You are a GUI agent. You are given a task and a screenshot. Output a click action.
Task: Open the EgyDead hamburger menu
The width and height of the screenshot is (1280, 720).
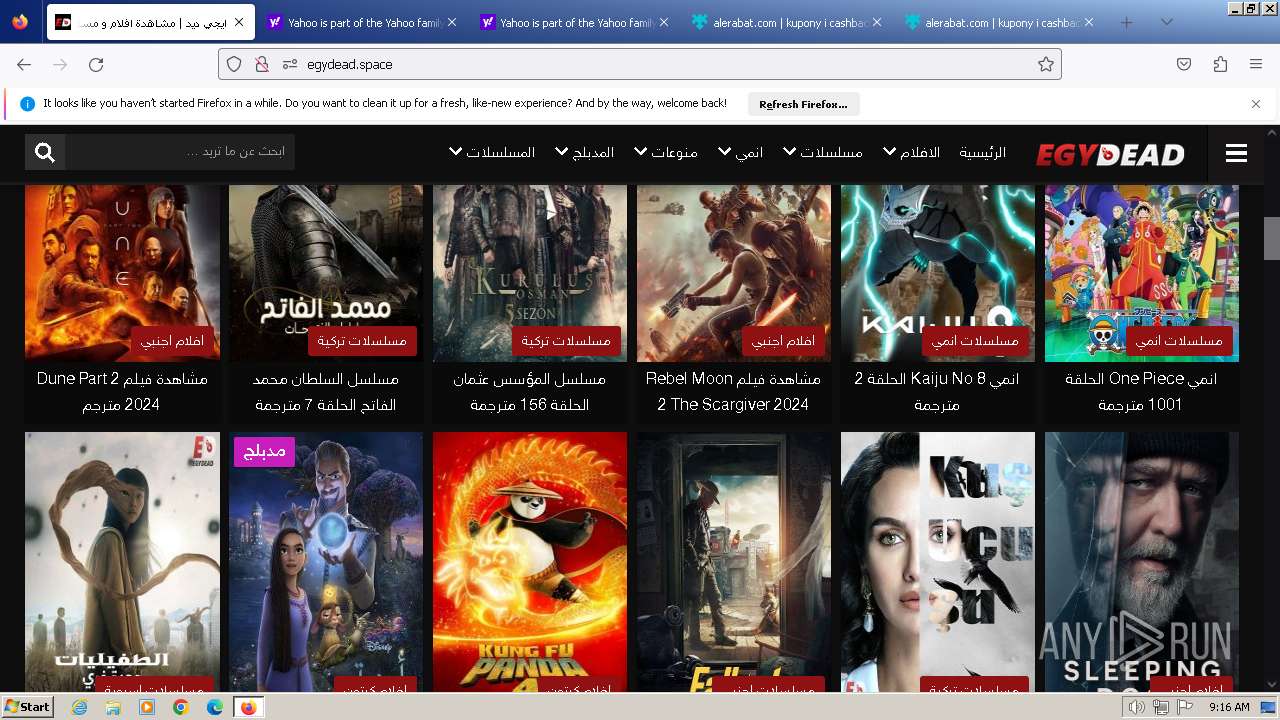[x=1236, y=153]
